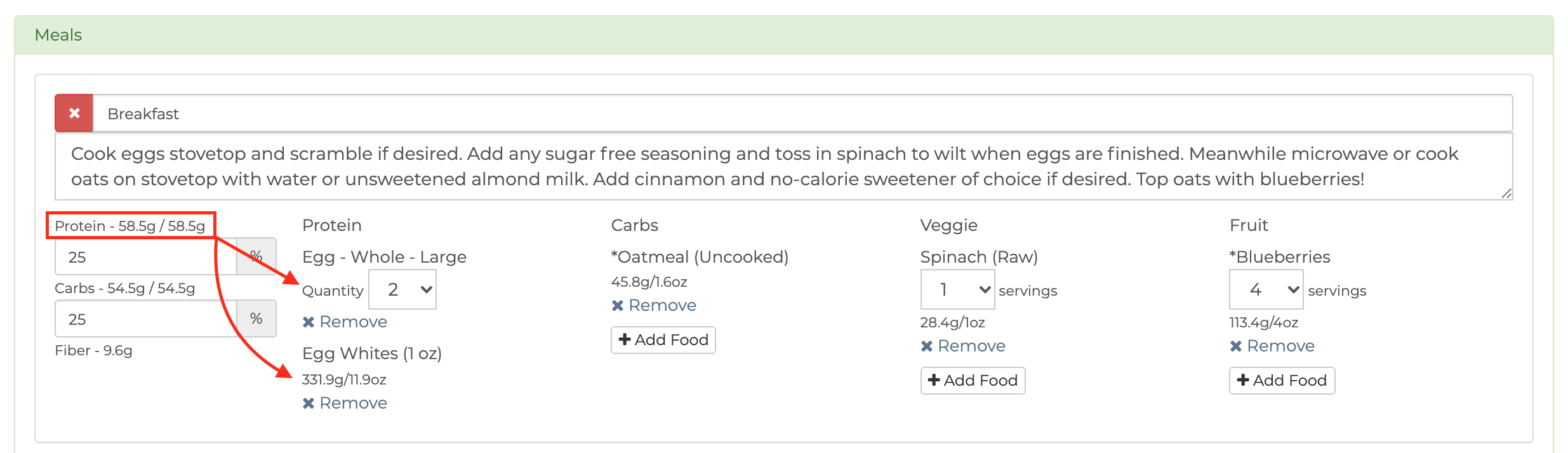1568x453 pixels.
Task: Click the X icon beside Egg Whole Remove
Action: pos(309,322)
